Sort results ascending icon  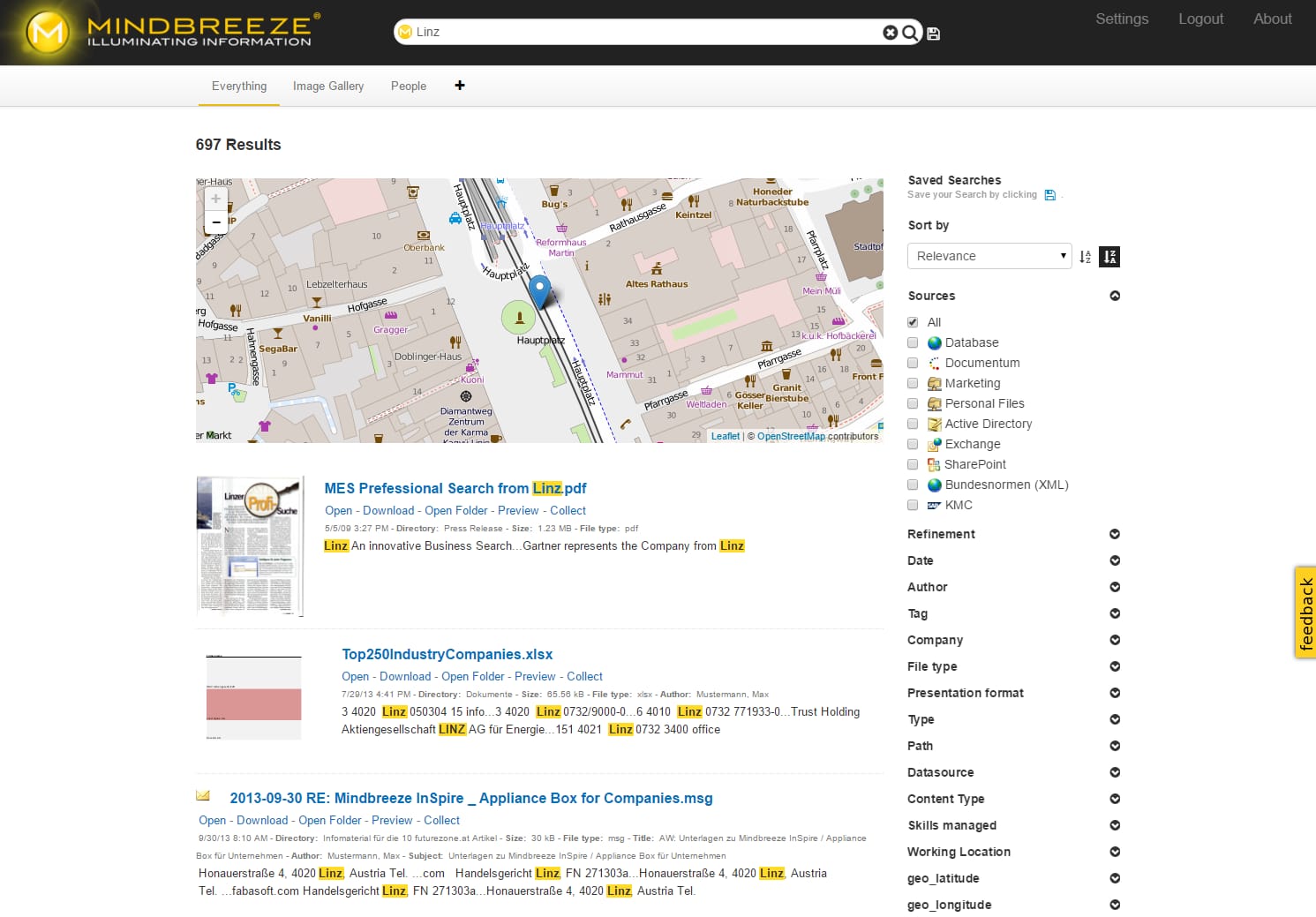click(x=1086, y=257)
